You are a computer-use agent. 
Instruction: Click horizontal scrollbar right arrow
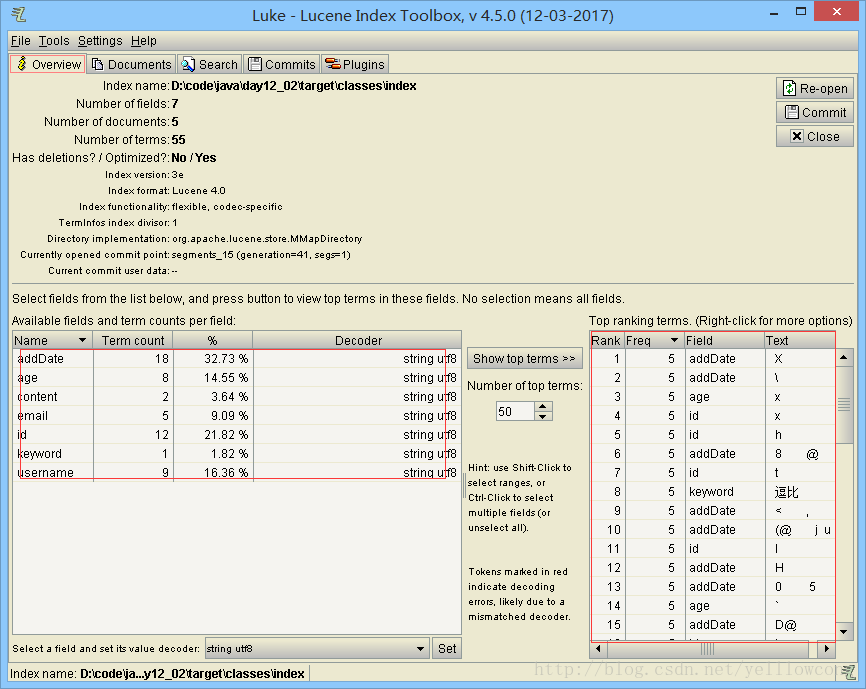click(826, 649)
